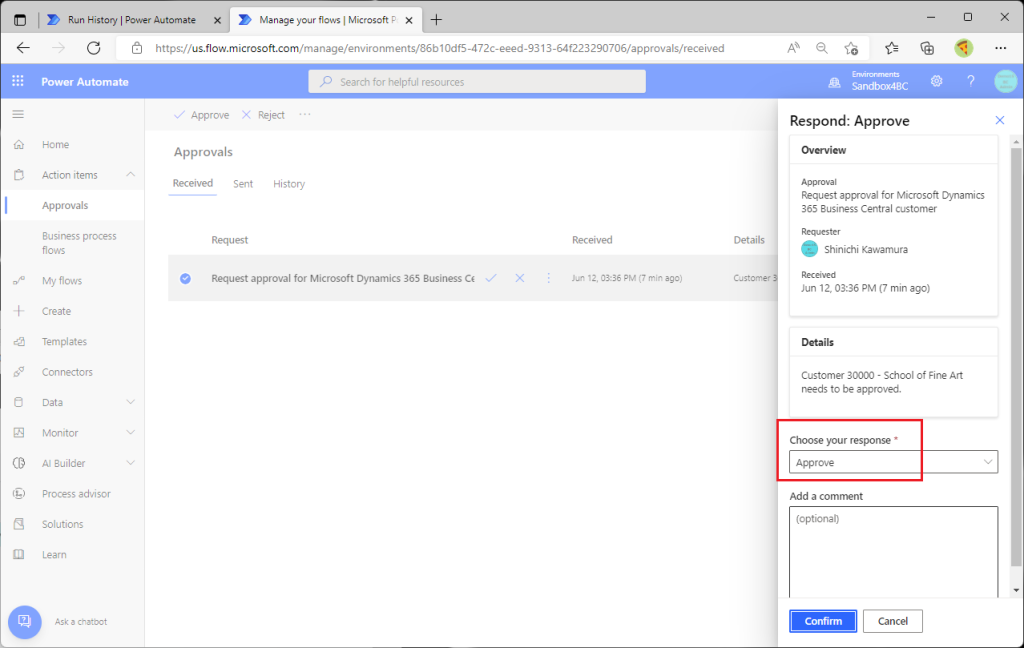The height and width of the screenshot is (648, 1024).
Task: Refresh the page
Action: (x=94, y=48)
